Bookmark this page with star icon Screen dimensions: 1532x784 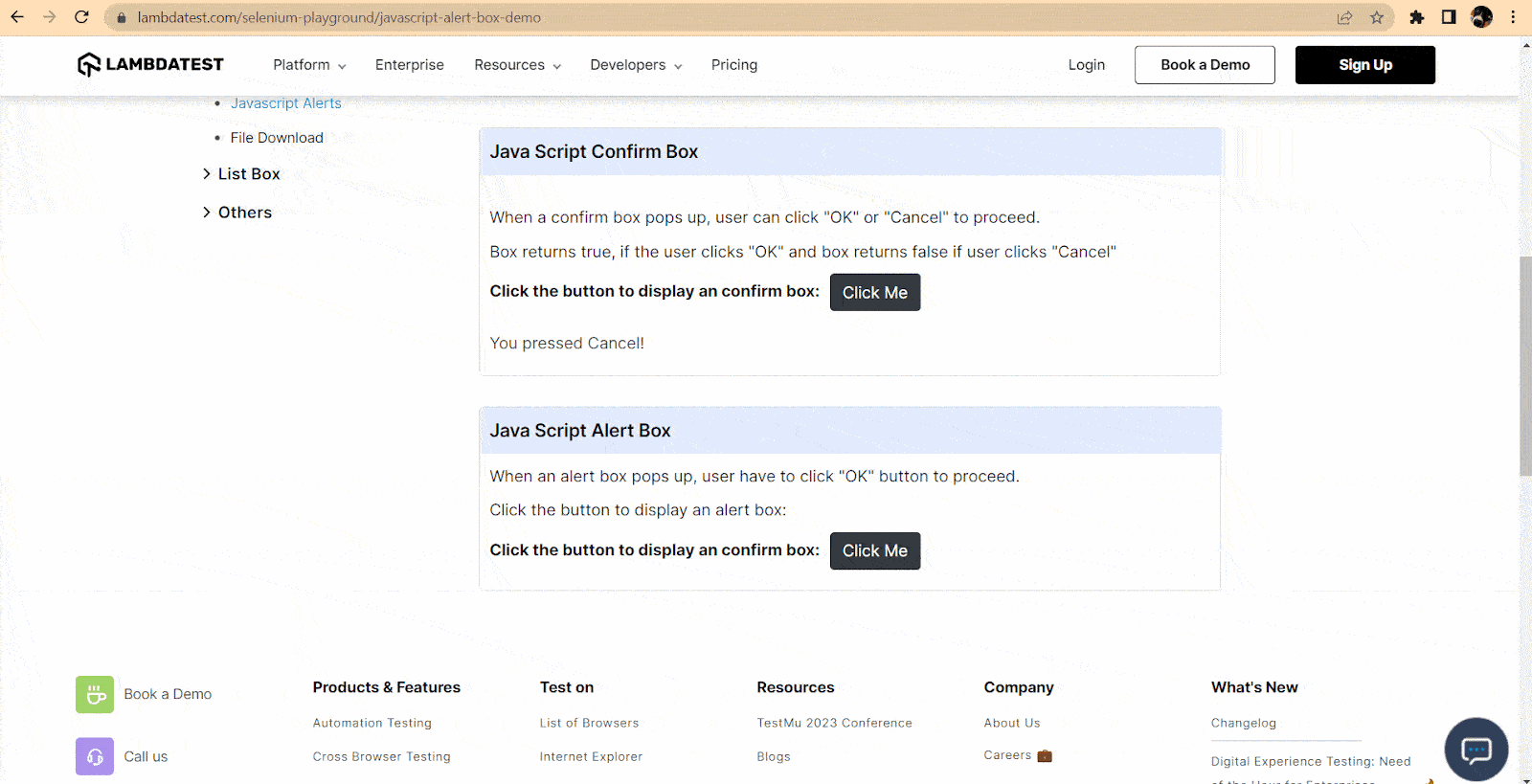(1377, 17)
